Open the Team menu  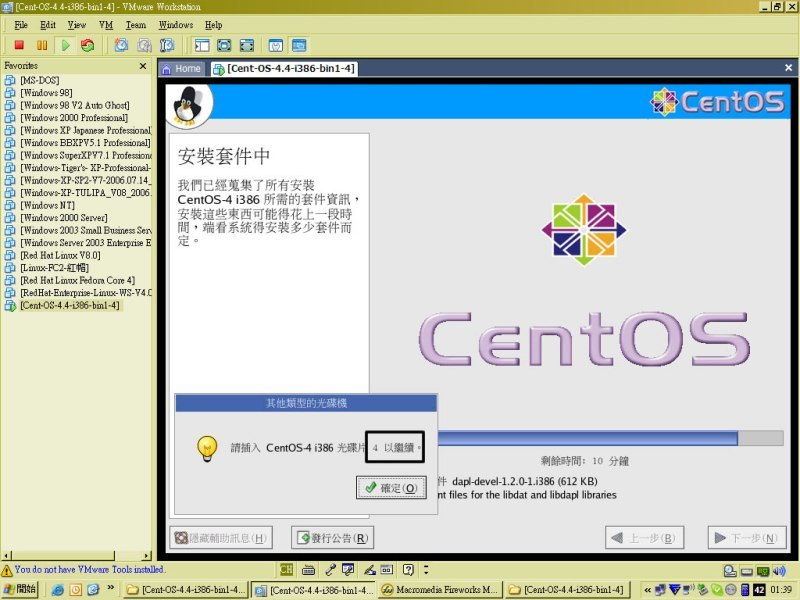point(136,24)
